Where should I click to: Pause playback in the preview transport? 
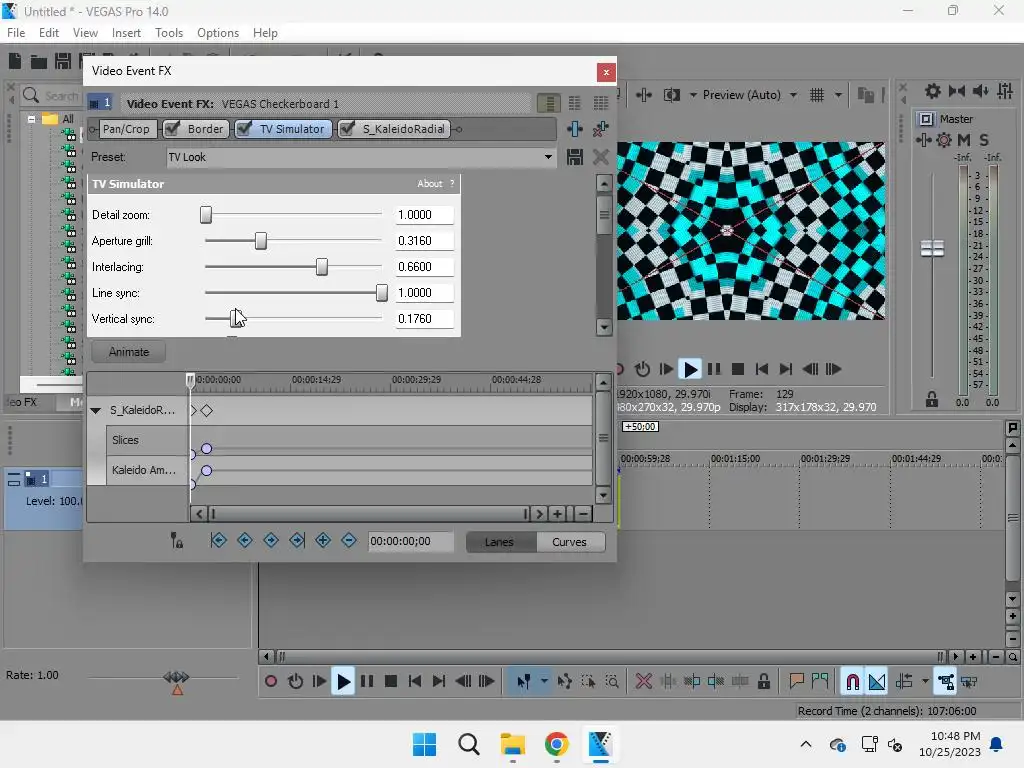tap(714, 369)
